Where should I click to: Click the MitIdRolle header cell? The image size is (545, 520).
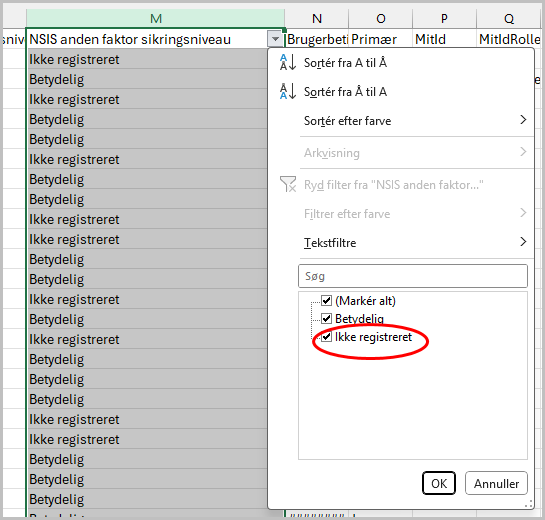pos(509,39)
